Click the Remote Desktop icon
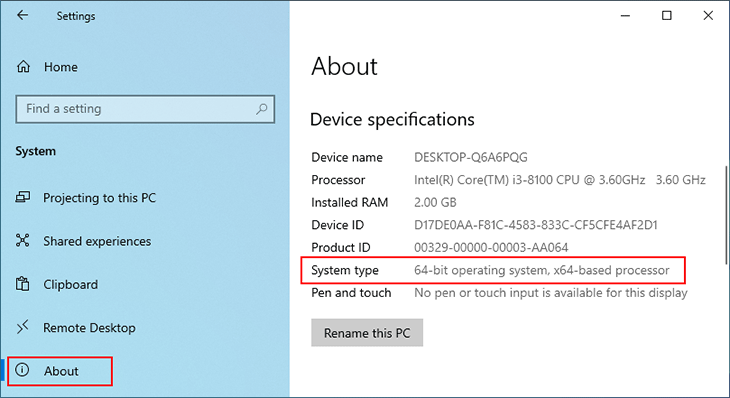Image resolution: width=730 pixels, height=398 pixels. coord(22,327)
